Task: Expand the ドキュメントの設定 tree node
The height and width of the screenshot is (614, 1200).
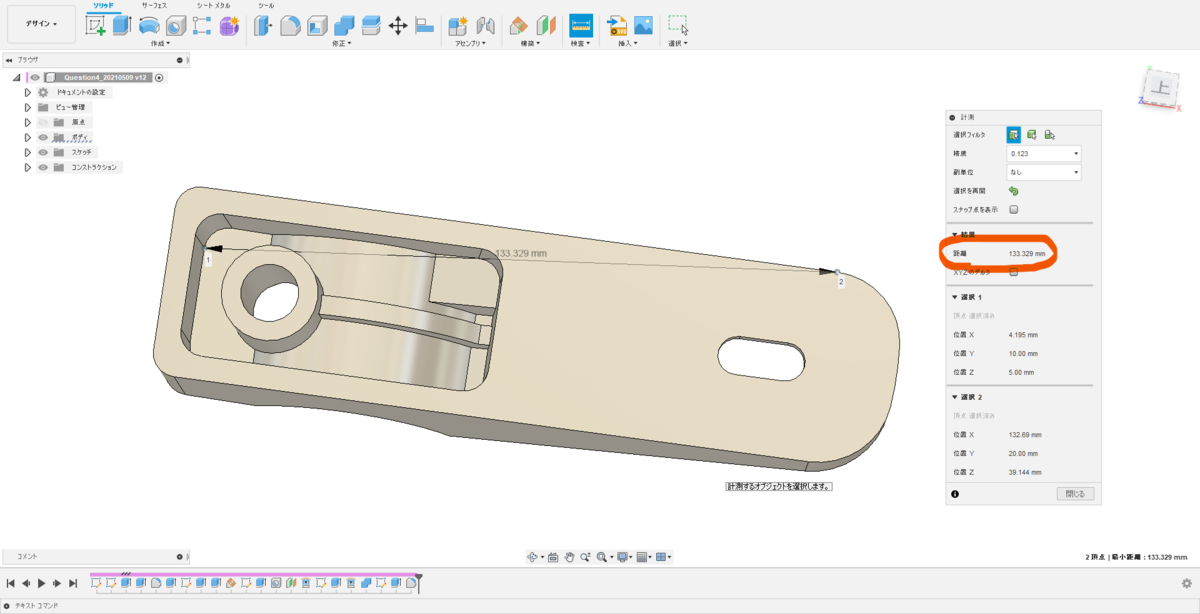Action: (x=28, y=92)
